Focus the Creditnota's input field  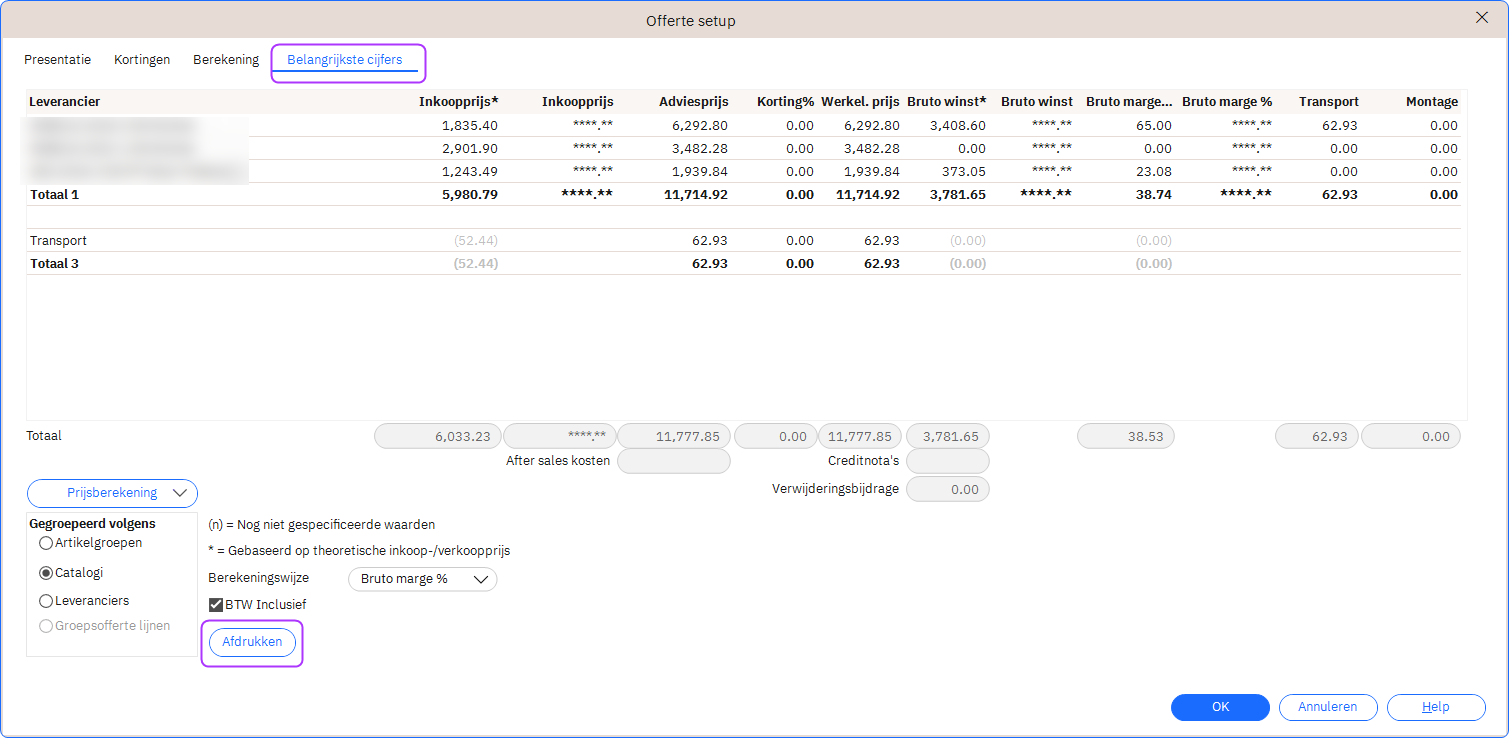tap(947, 461)
